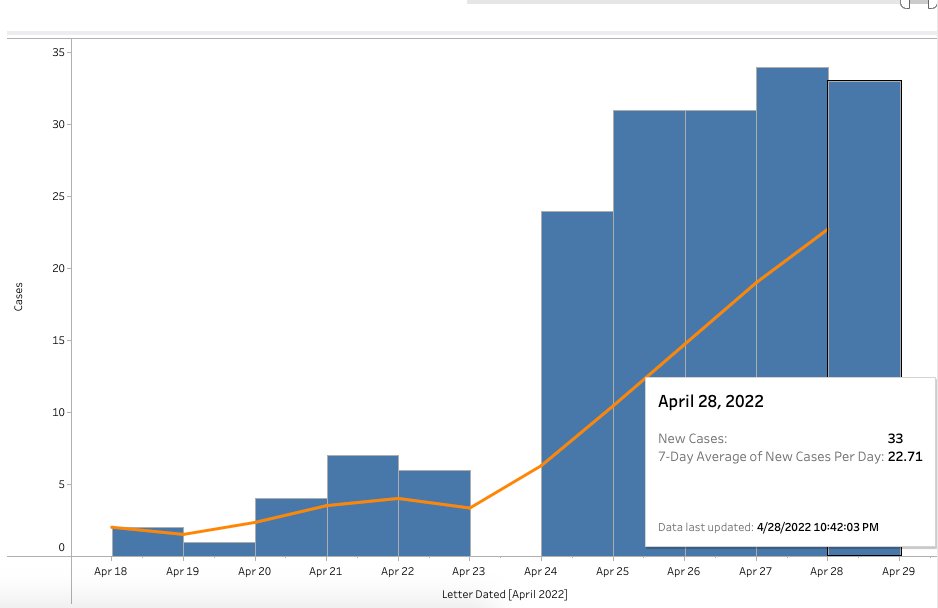This screenshot has height=608, width=938.
Task: Select the Apr 22 bar
Action: click(434, 513)
